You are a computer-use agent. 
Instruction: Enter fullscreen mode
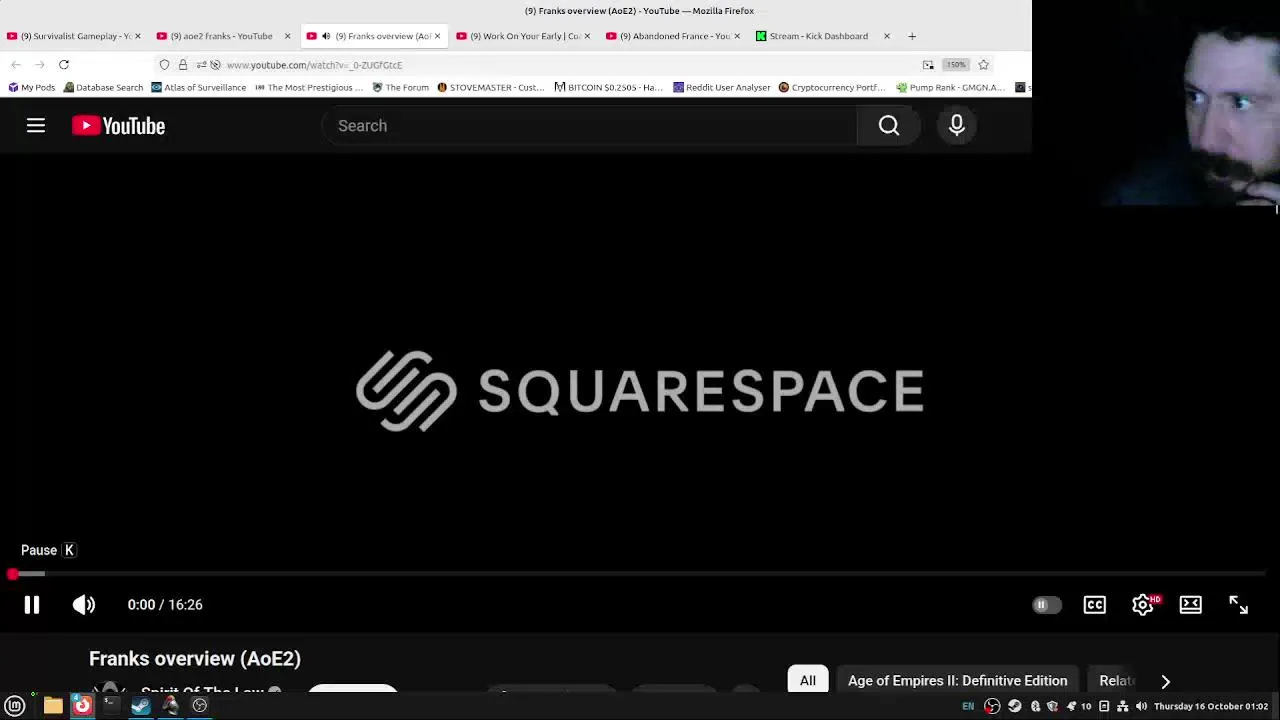coord(1239,604)
